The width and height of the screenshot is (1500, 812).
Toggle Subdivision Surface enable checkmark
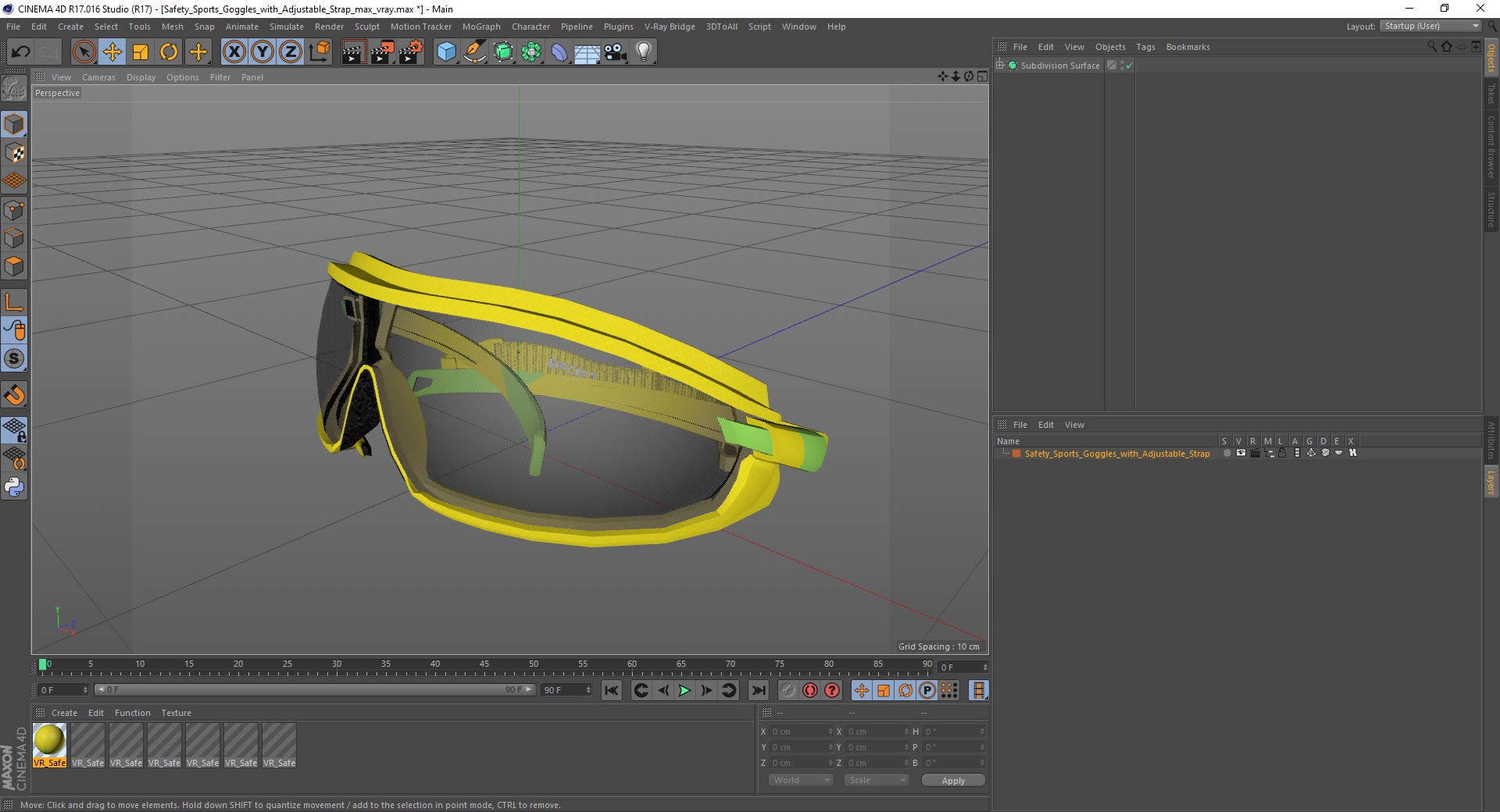point(1129,66)
